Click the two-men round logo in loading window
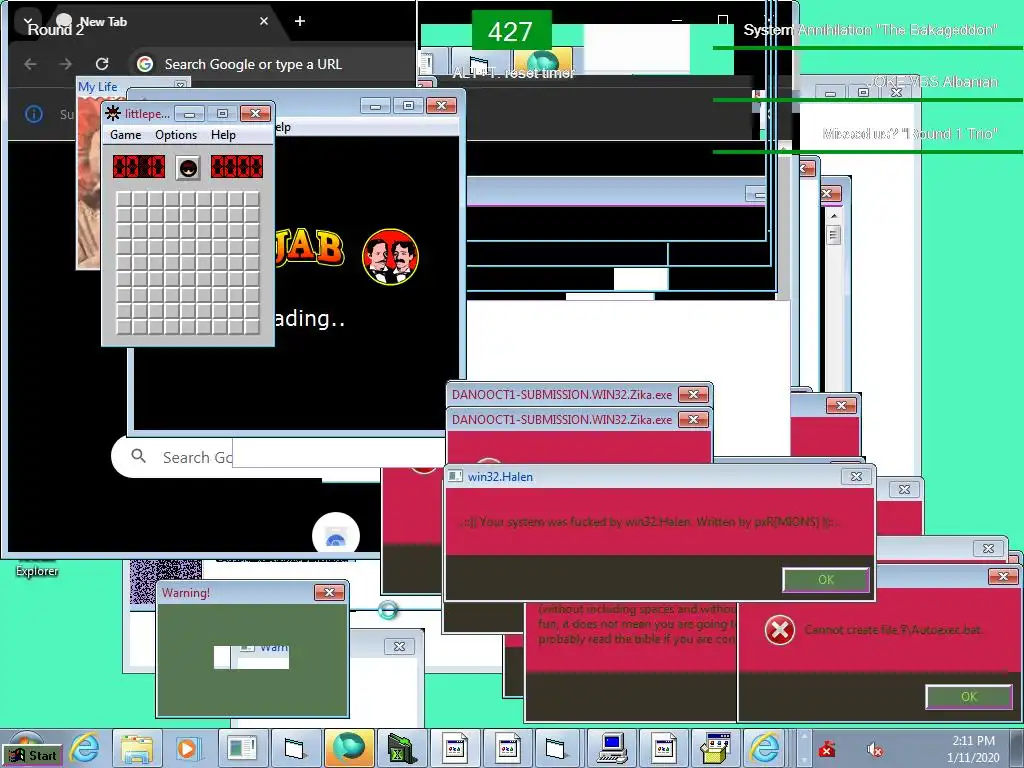Image resolution: width=1024 pixels, height=768 pixels. 391,257
